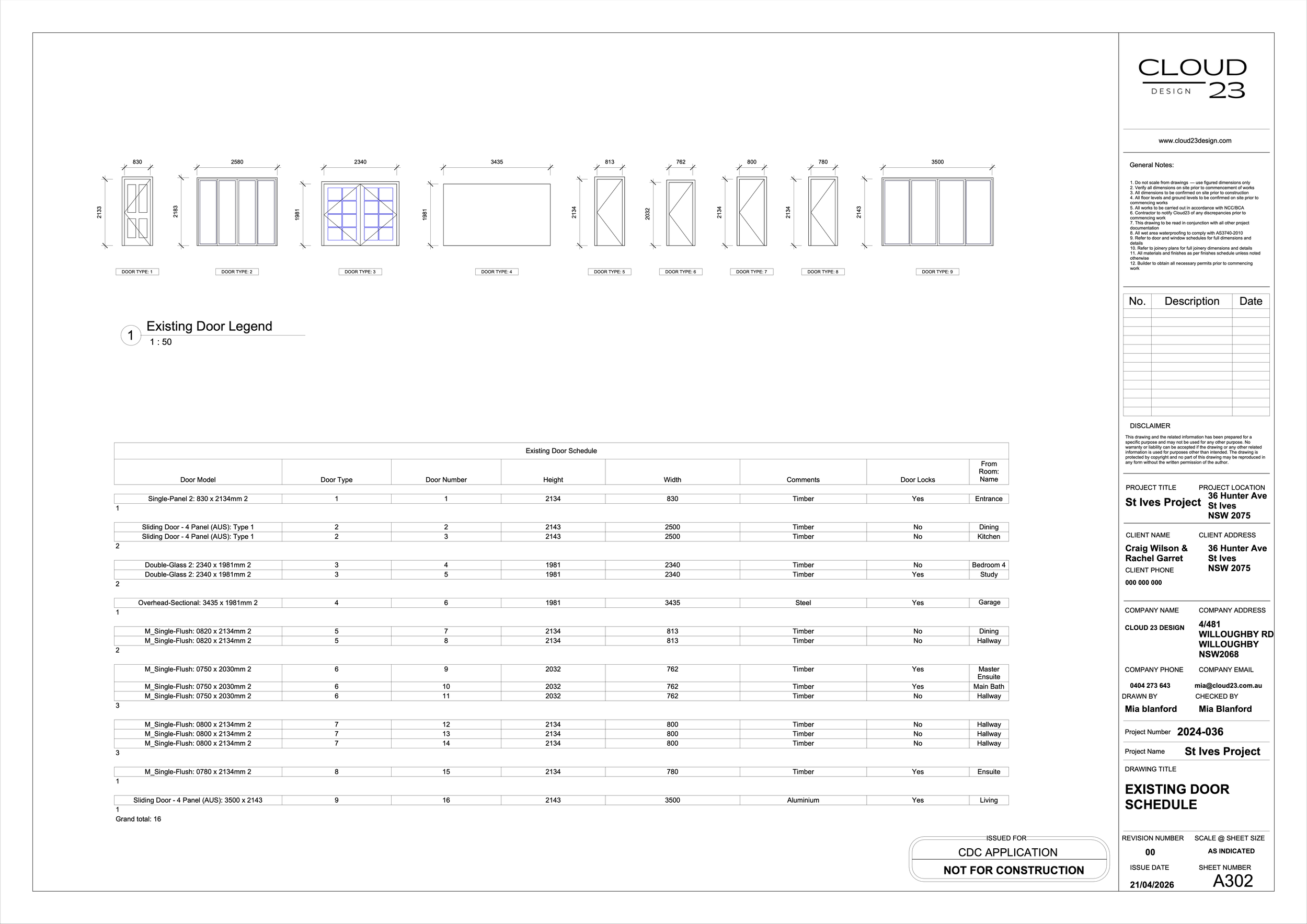1307x924 pixels.
Task: Click the Door Type 4 garage door rectangle
Action: [496, 214]
